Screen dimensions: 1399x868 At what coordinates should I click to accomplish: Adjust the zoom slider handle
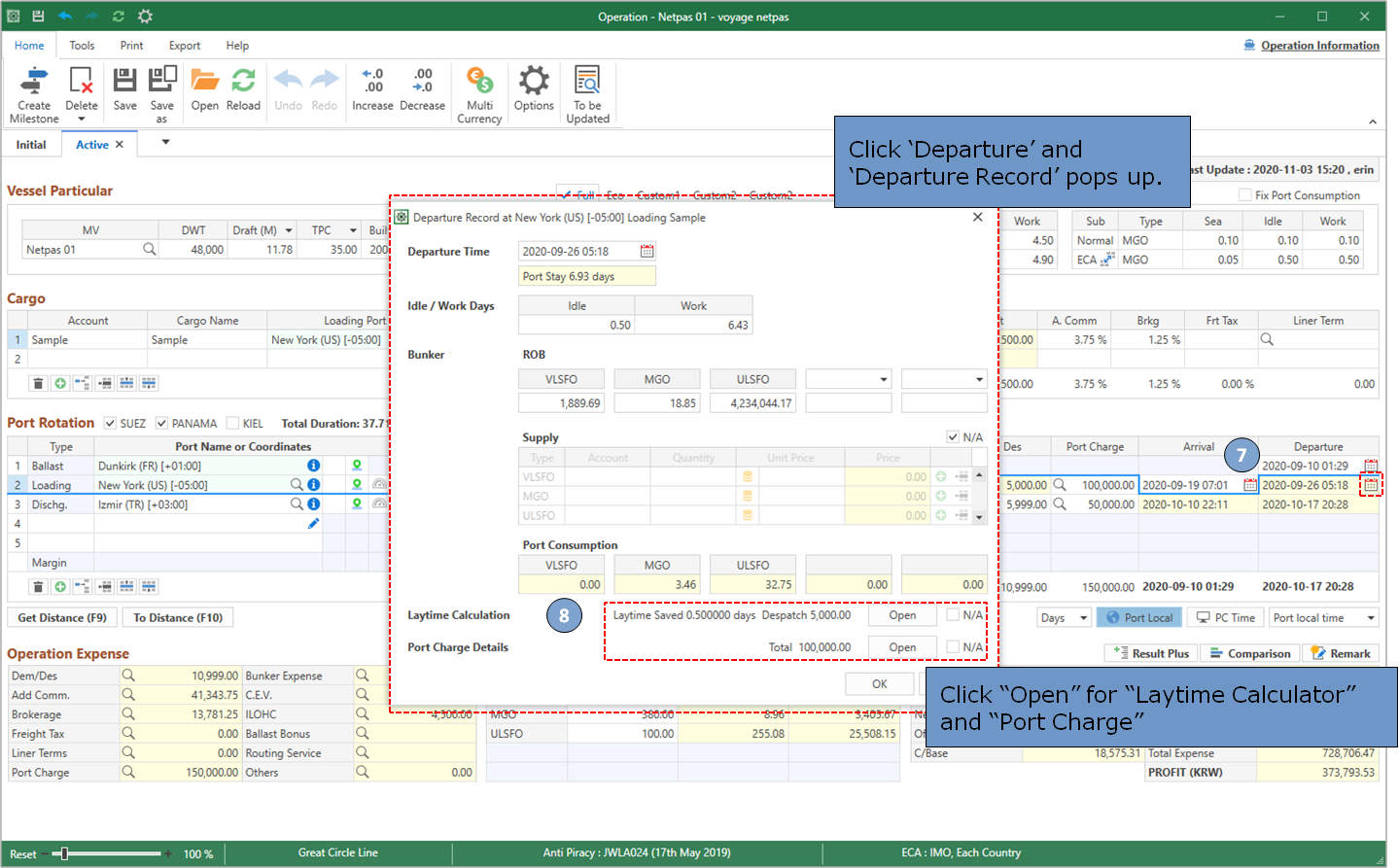[x=64, y=854]
